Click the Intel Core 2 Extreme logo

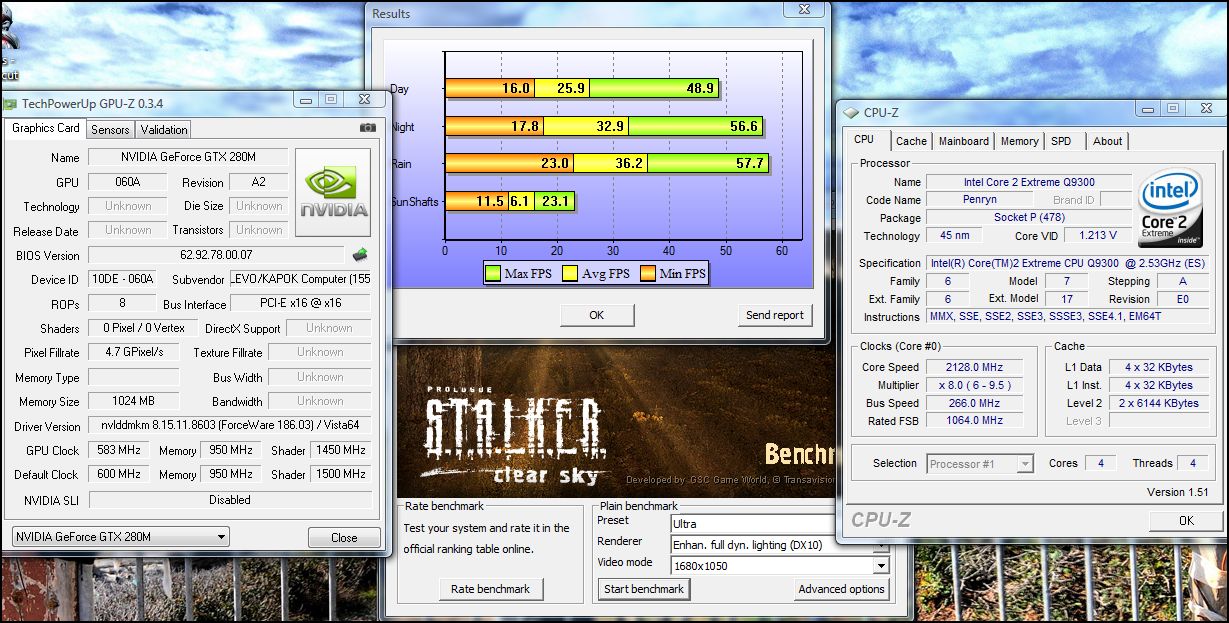(x=1169, y=208)
